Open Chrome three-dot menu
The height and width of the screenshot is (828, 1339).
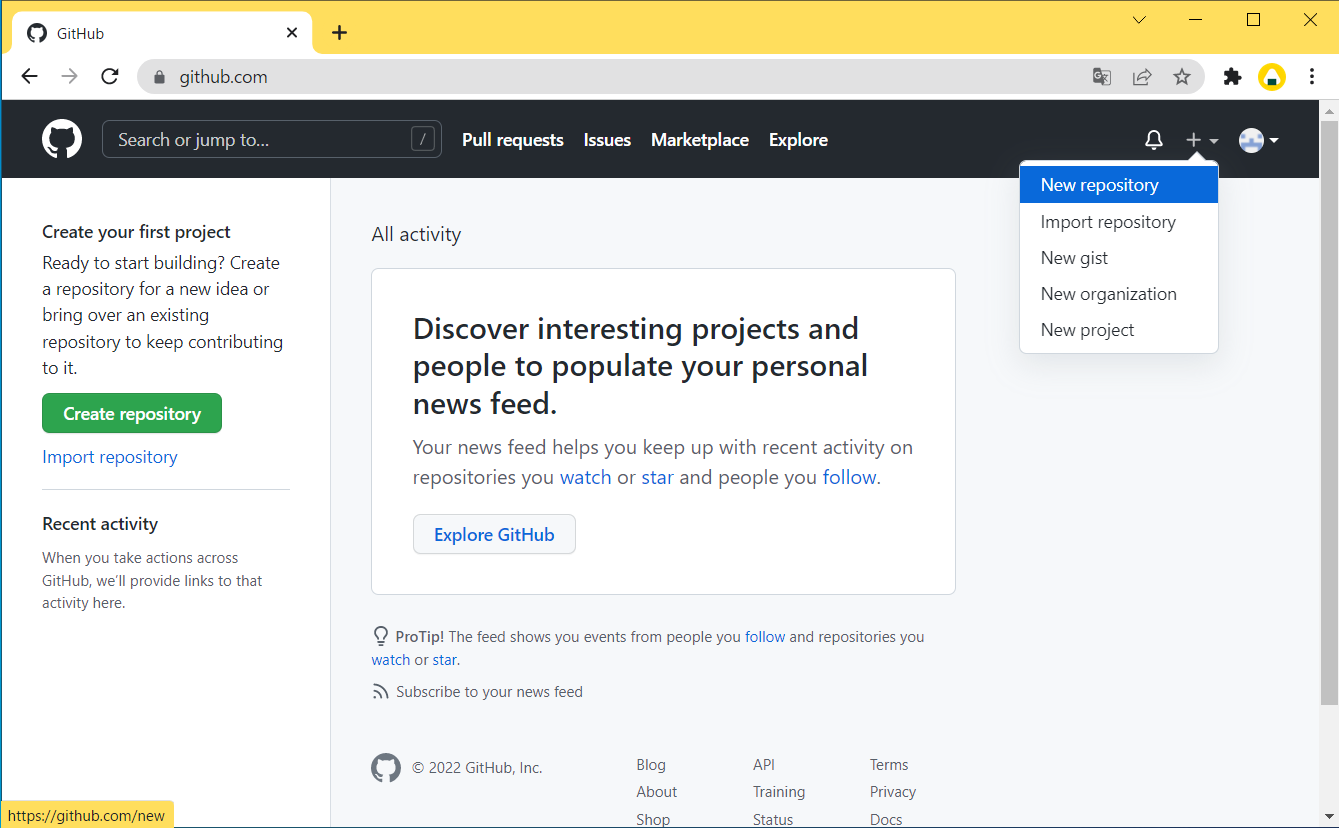1312,77
